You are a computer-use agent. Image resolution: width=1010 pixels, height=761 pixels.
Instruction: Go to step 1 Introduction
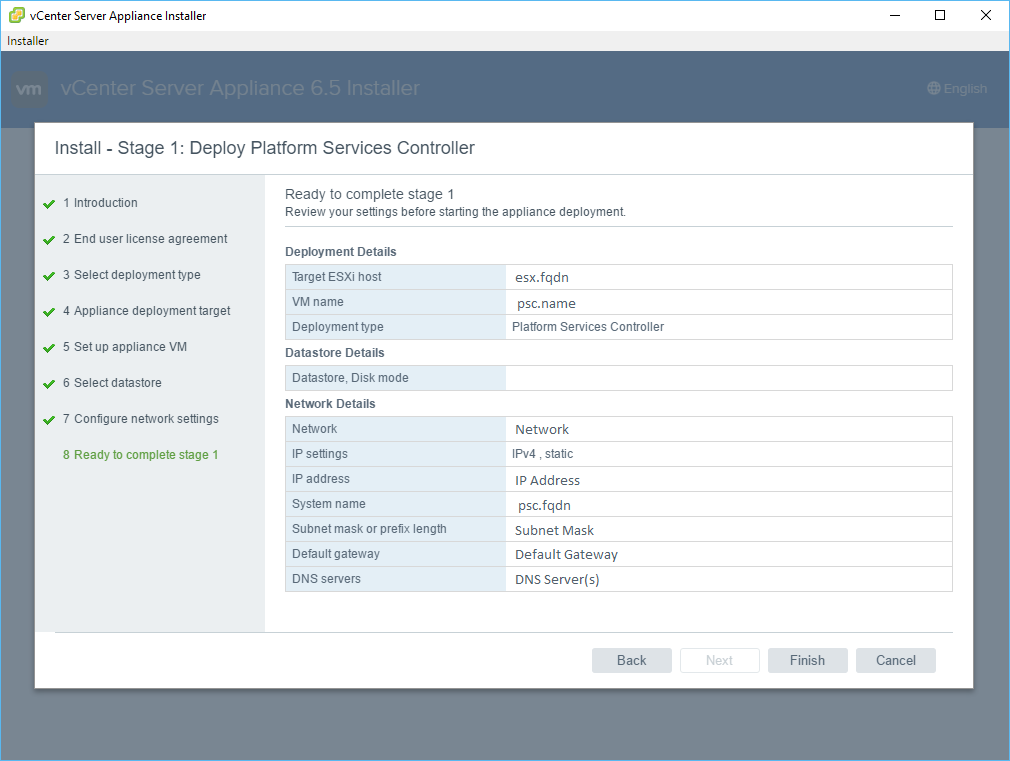pyautogui.click(x=100, y=203)
